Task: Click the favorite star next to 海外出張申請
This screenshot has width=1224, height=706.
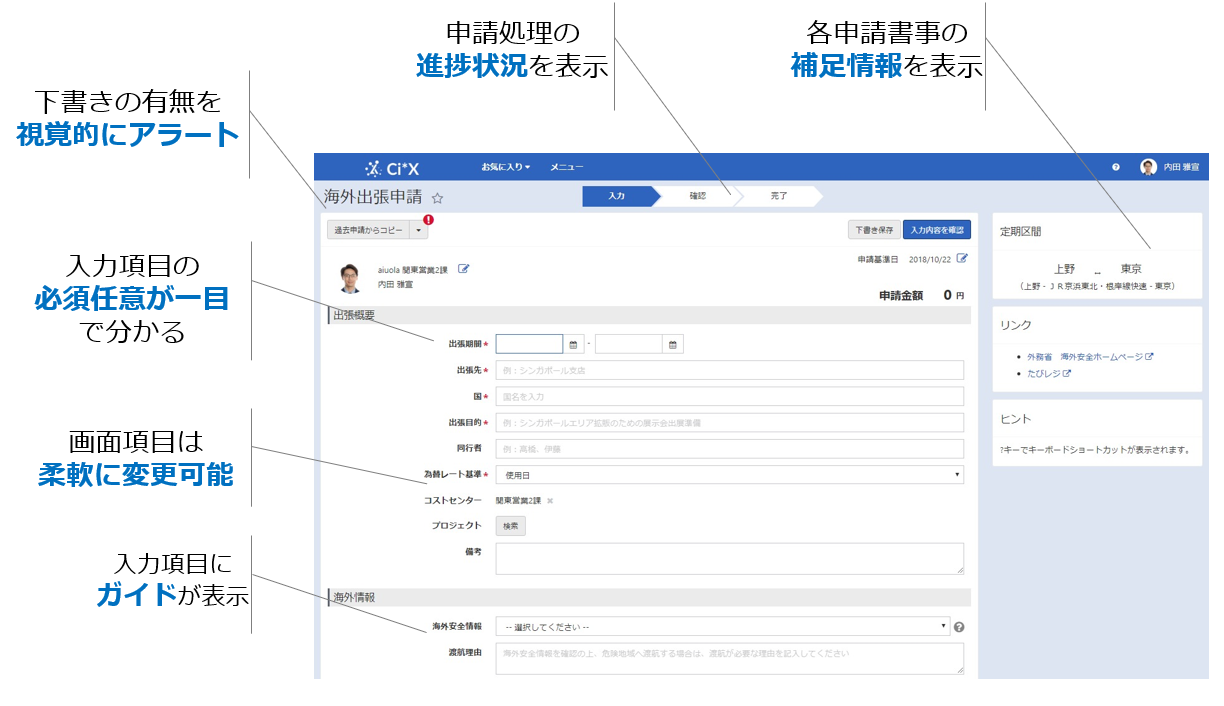Action: (x=437, y=199)
